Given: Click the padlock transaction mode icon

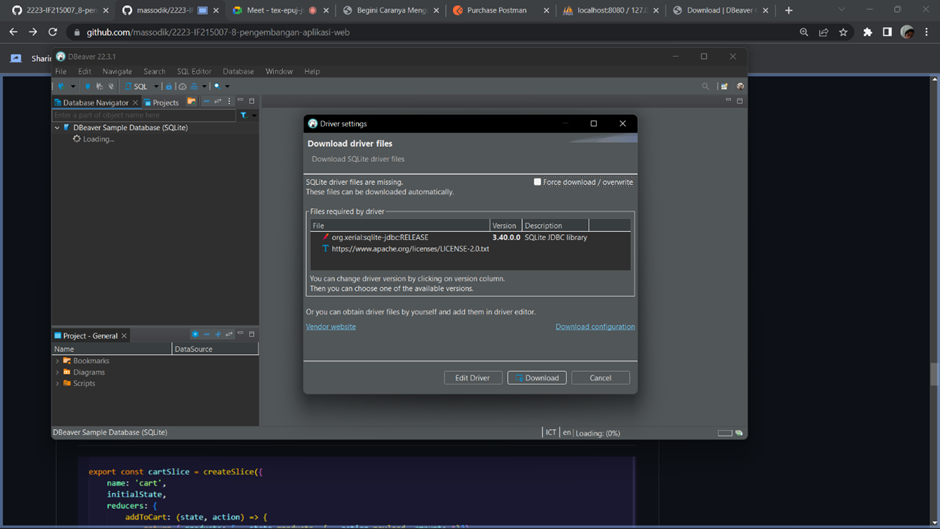Looking at the screenshot, I should (169, 87).
